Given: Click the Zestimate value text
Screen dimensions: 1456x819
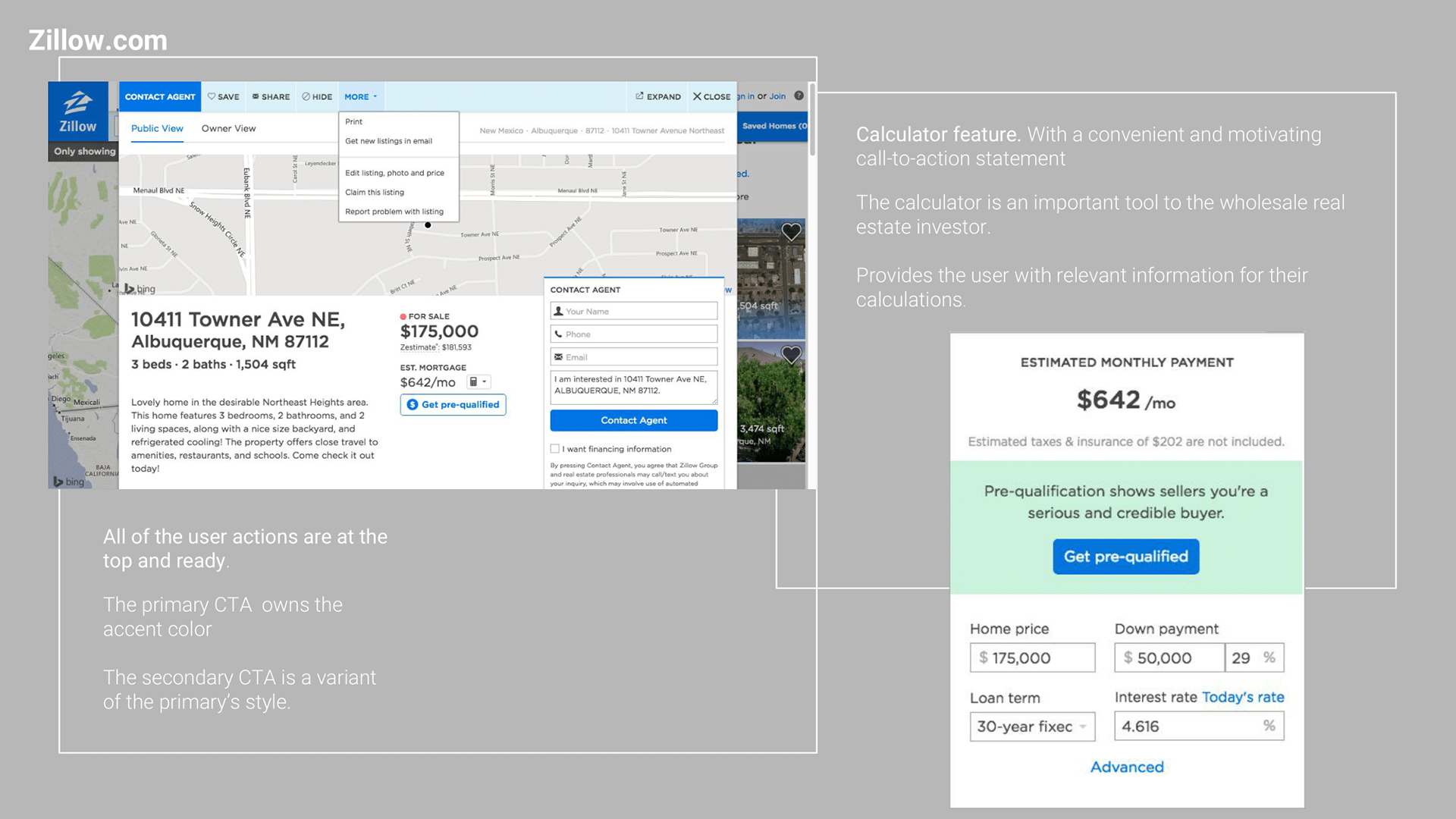Looking at the screenshot, I should (436, 348).
